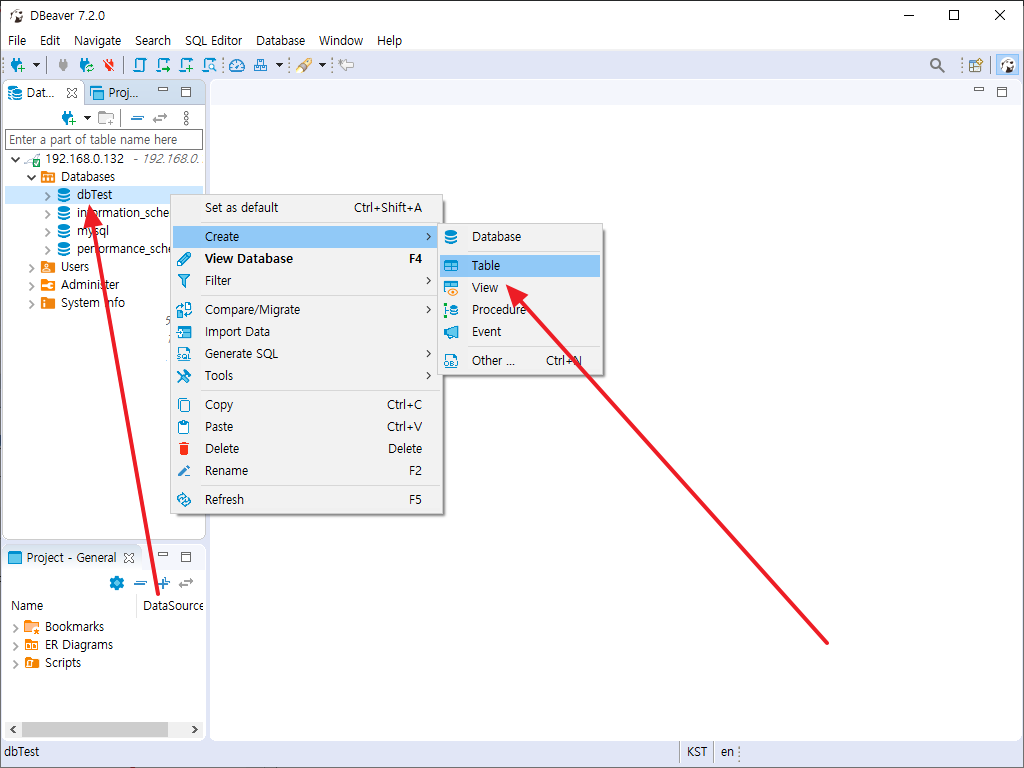The width and height of the screenshot is (1024, 768).
Task: Click the magnifier search icon at top right
Action: pyautogui.click(x=937, y=65)
